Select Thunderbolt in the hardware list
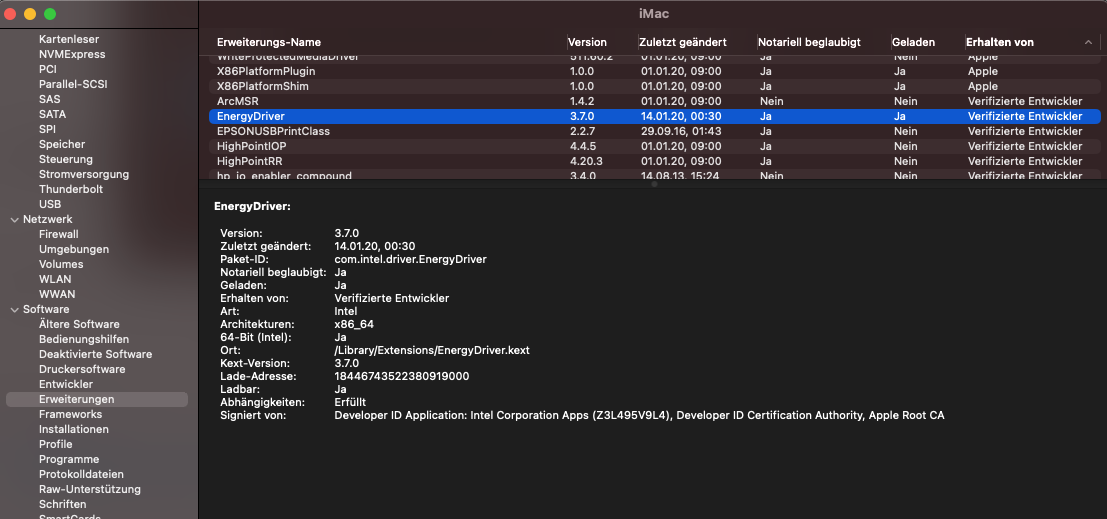The height and width of the screenshot is (519, 1107). pyautogui.click(x=71, y=189)
